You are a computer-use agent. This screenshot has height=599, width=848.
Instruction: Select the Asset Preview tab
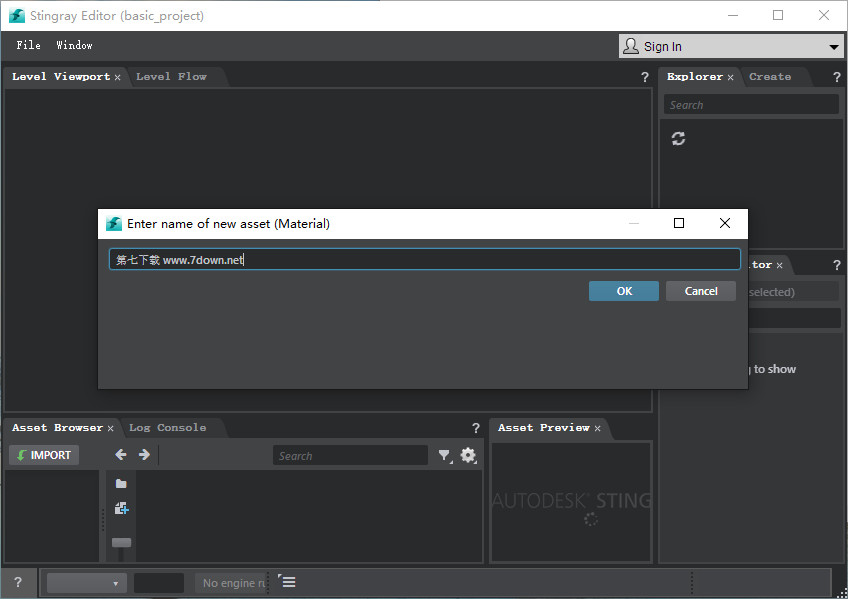[x=544, y=428]
